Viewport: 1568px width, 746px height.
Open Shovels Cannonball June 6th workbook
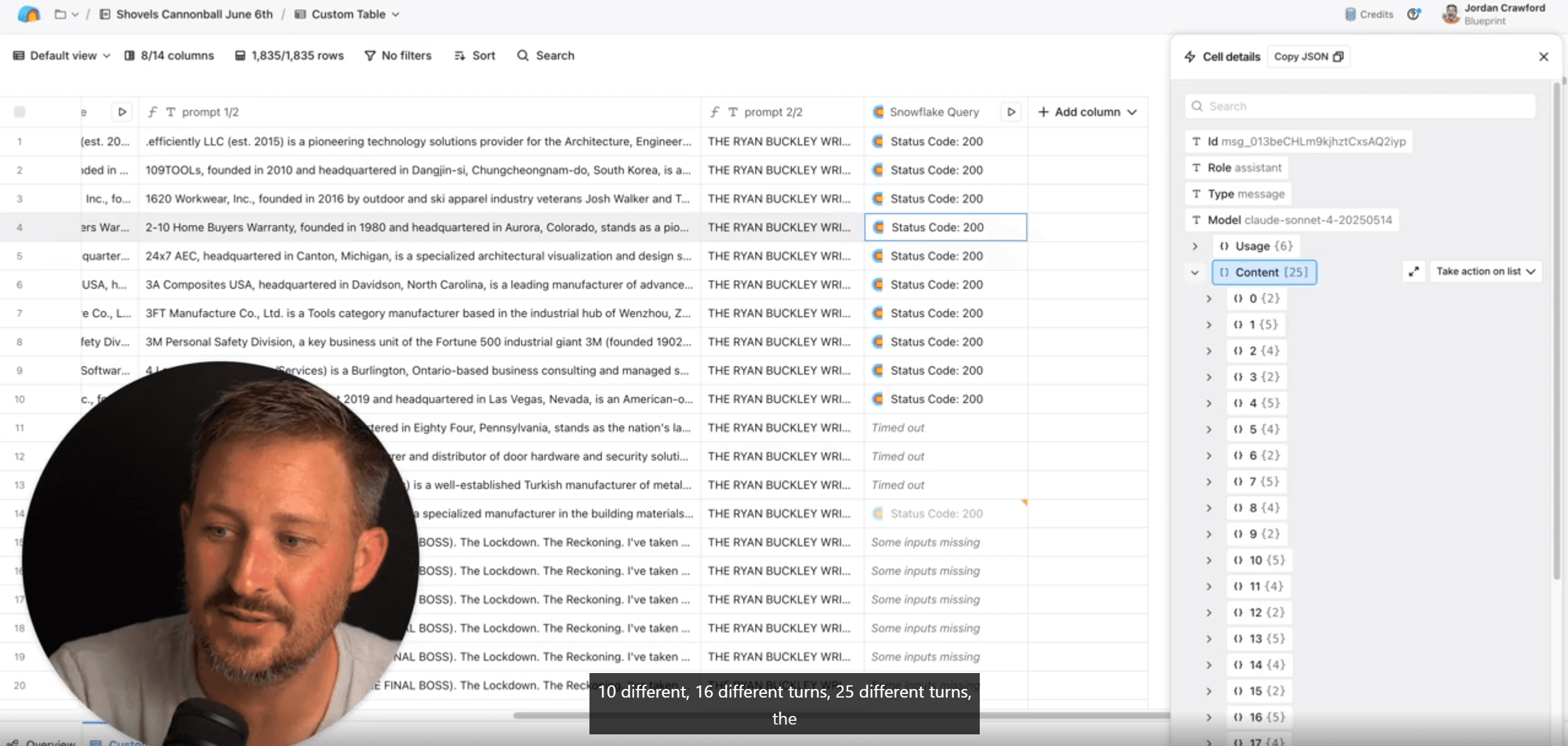(x=187, y=14)
